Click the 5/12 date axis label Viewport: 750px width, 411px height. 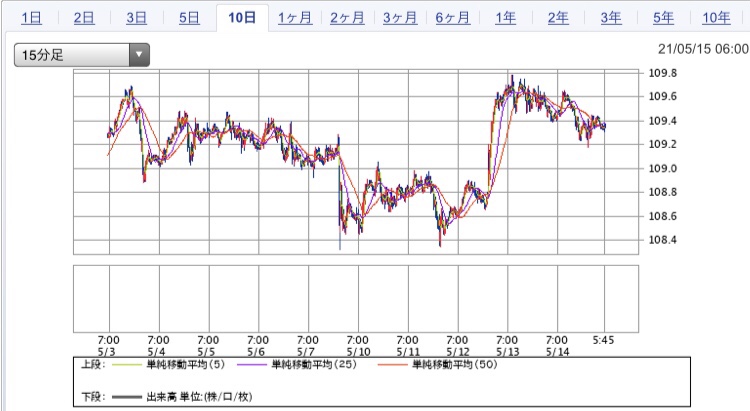pos(458,352)
